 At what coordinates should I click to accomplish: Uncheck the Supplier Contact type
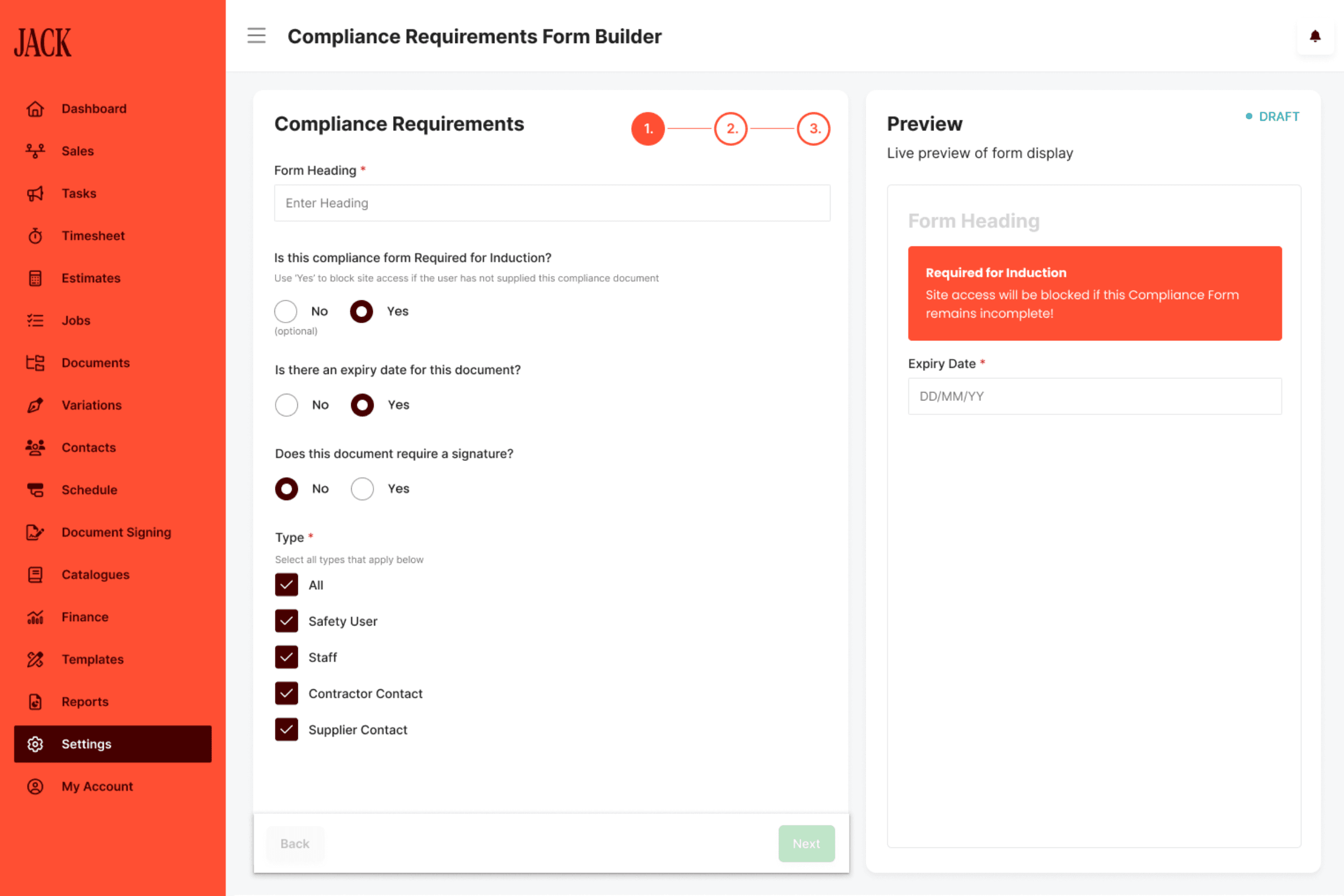coord(287,729)
